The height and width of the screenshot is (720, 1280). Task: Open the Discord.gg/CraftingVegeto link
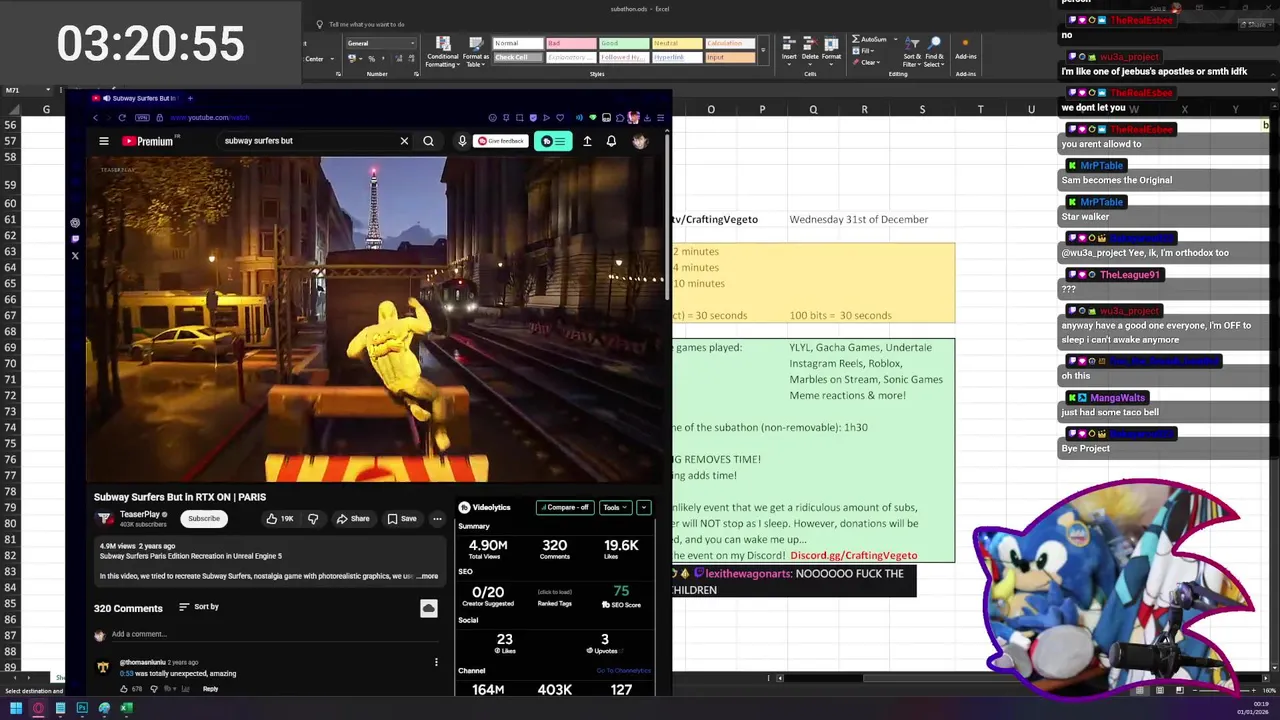click(x=853, y=555)
